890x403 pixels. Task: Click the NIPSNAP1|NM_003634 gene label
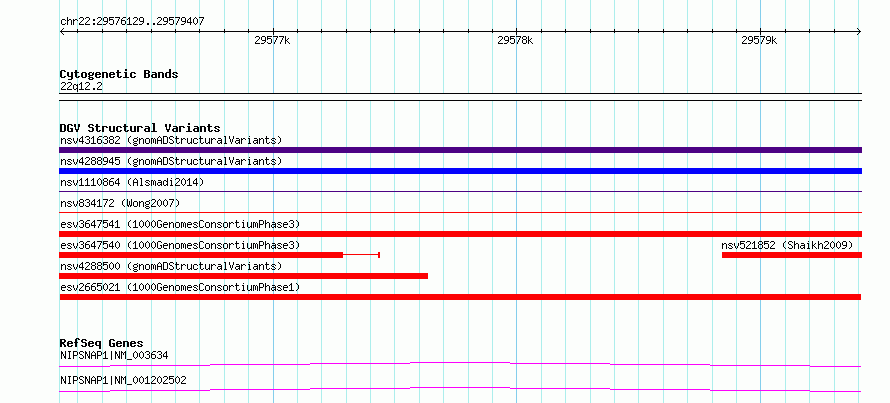click(114, 356)
